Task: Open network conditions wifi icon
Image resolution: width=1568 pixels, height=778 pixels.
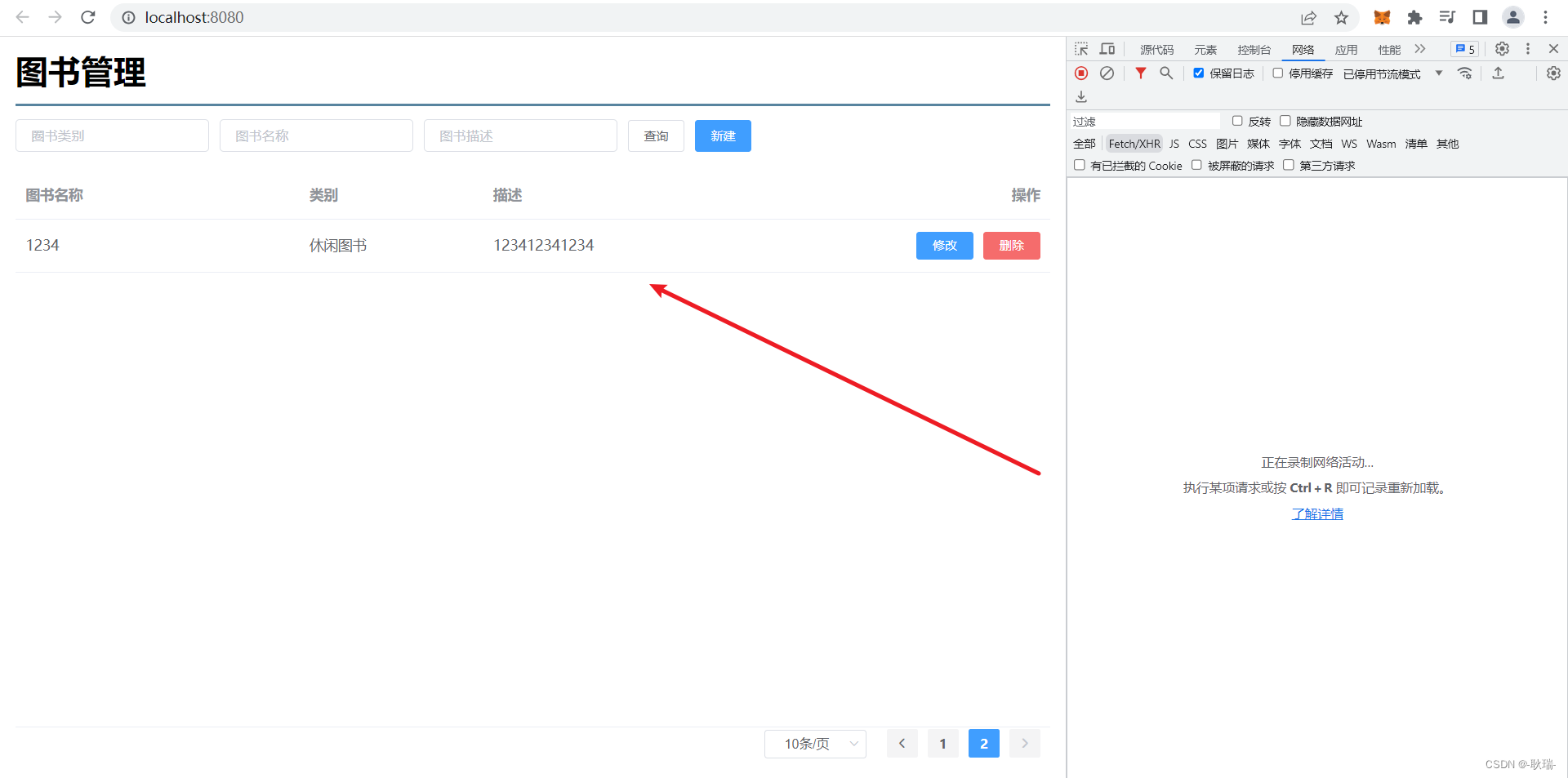Action: [1465, 73]
